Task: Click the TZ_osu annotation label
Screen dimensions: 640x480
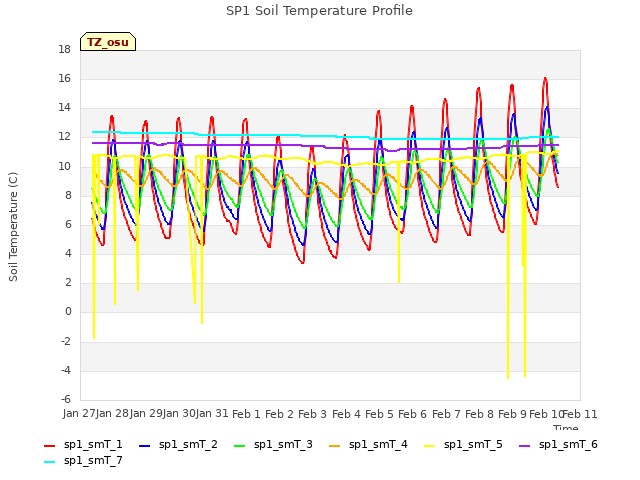Action: 108,42
